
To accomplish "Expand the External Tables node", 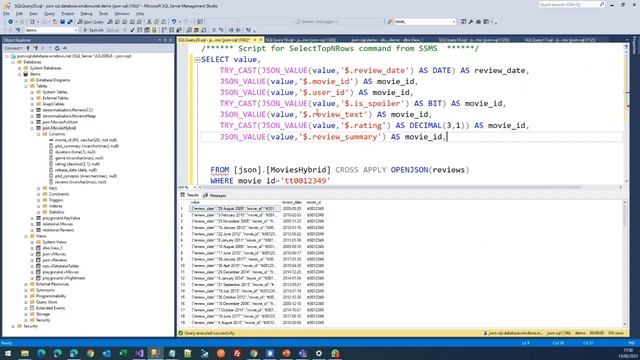I will [32, 98].
